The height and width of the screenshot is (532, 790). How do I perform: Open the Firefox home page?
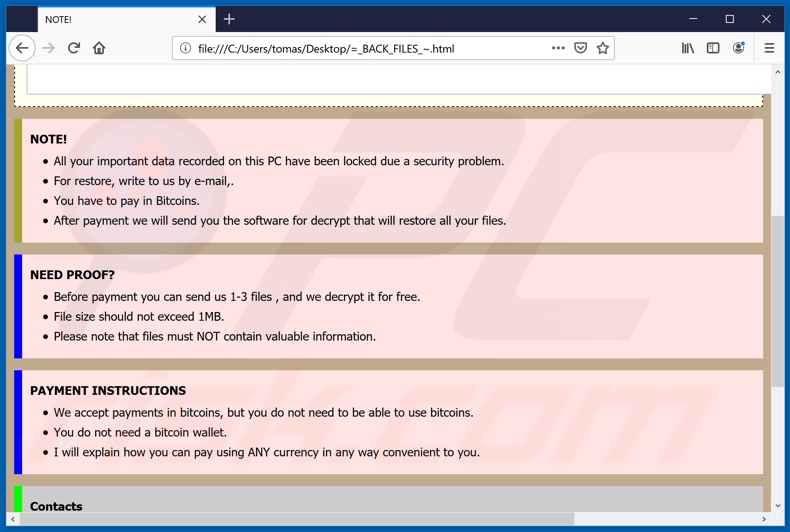[99, 48]
